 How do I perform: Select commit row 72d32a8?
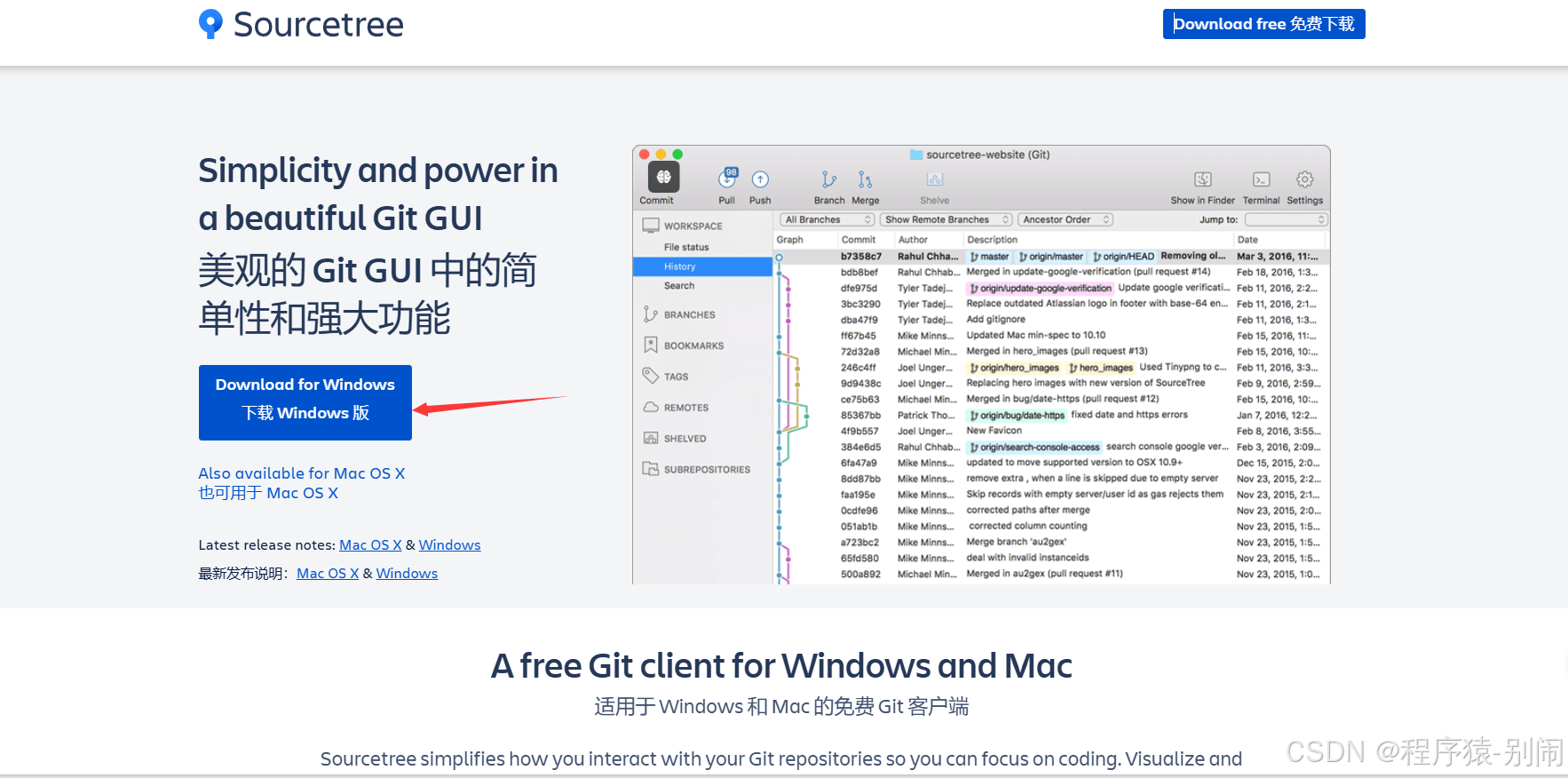pos(1051,352)
